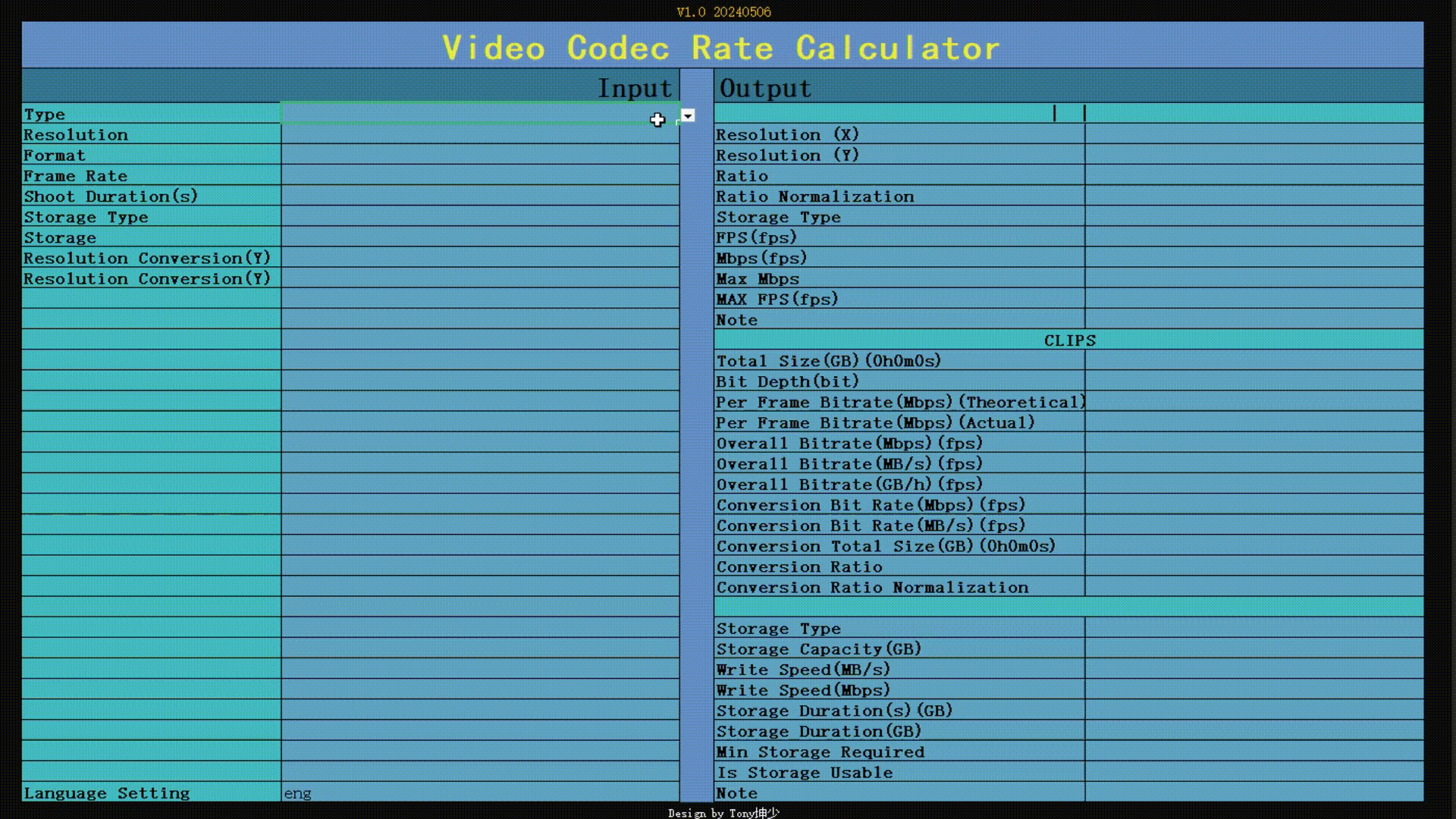The width and height of the screenshot is (1456, 819).
Task: Select the Write Speed(MB/s) output value cell
Action: coord(1253,670)
